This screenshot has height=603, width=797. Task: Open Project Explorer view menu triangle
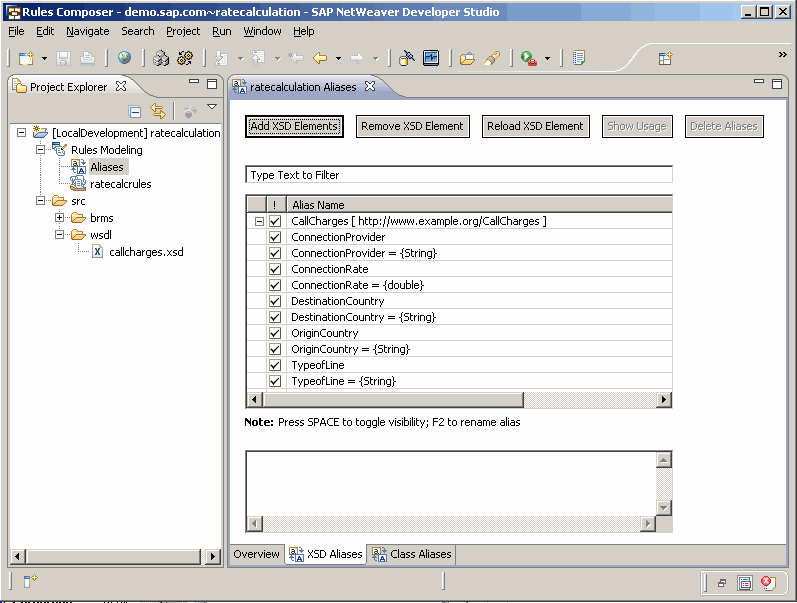click(x=212, y=107)
